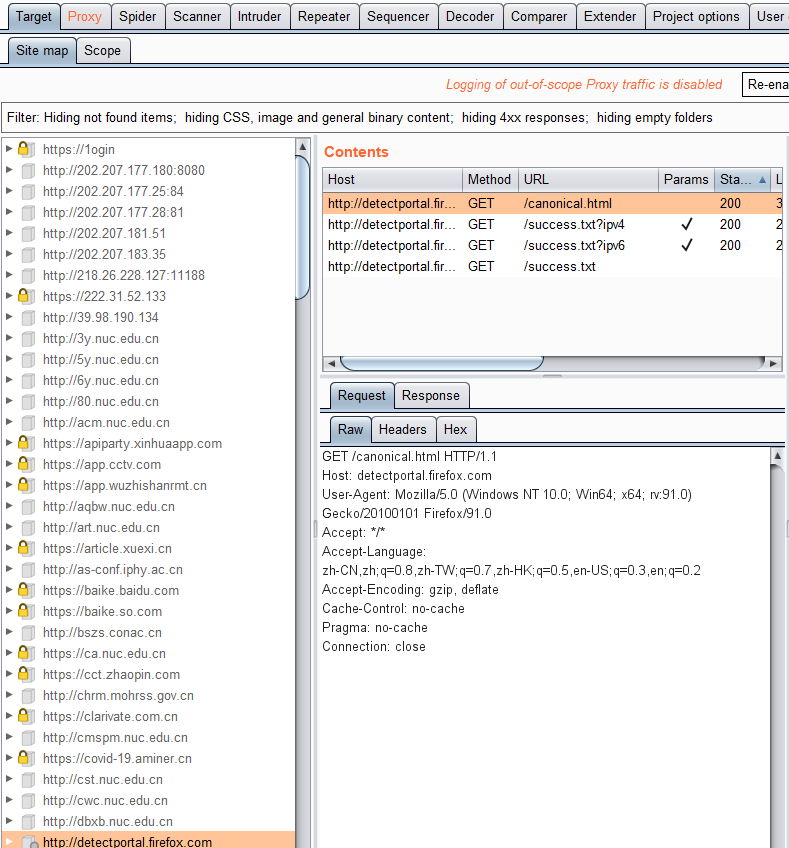The height and width of the screenshot is (848, 789).
Task: Click the page icon beside http://218.26.228.127:11188
Action: (x=28, y=275)
